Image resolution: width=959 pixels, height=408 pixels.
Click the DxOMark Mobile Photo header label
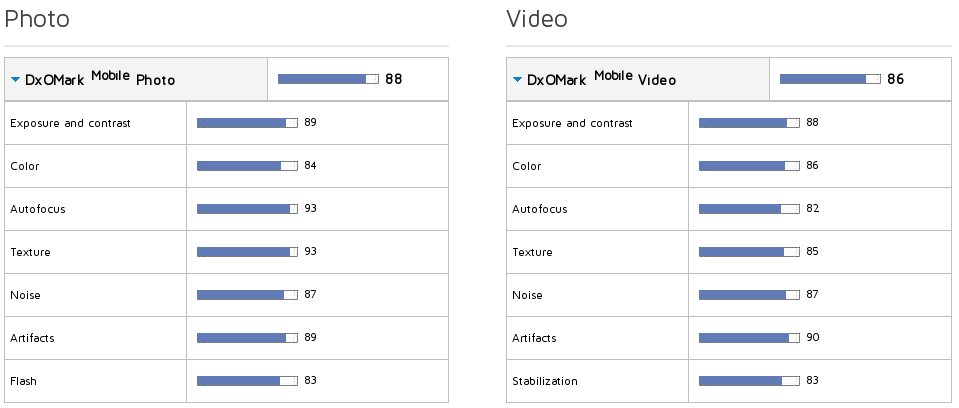(100, 78)
